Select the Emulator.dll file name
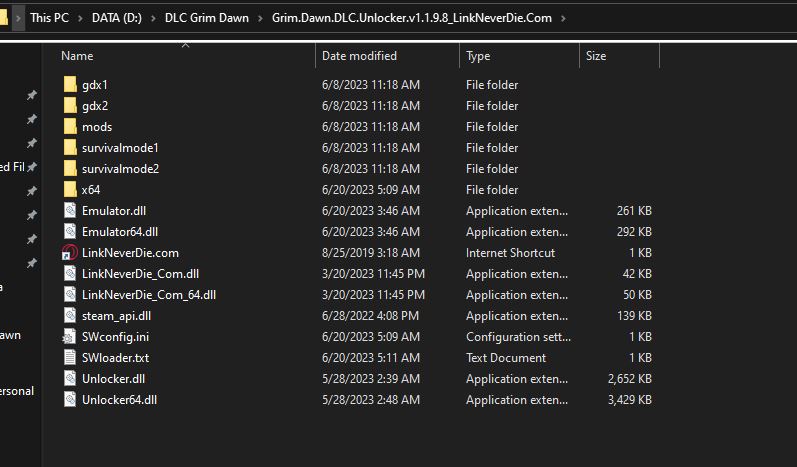Screen dimensions: 797x467 pos(114,210)
